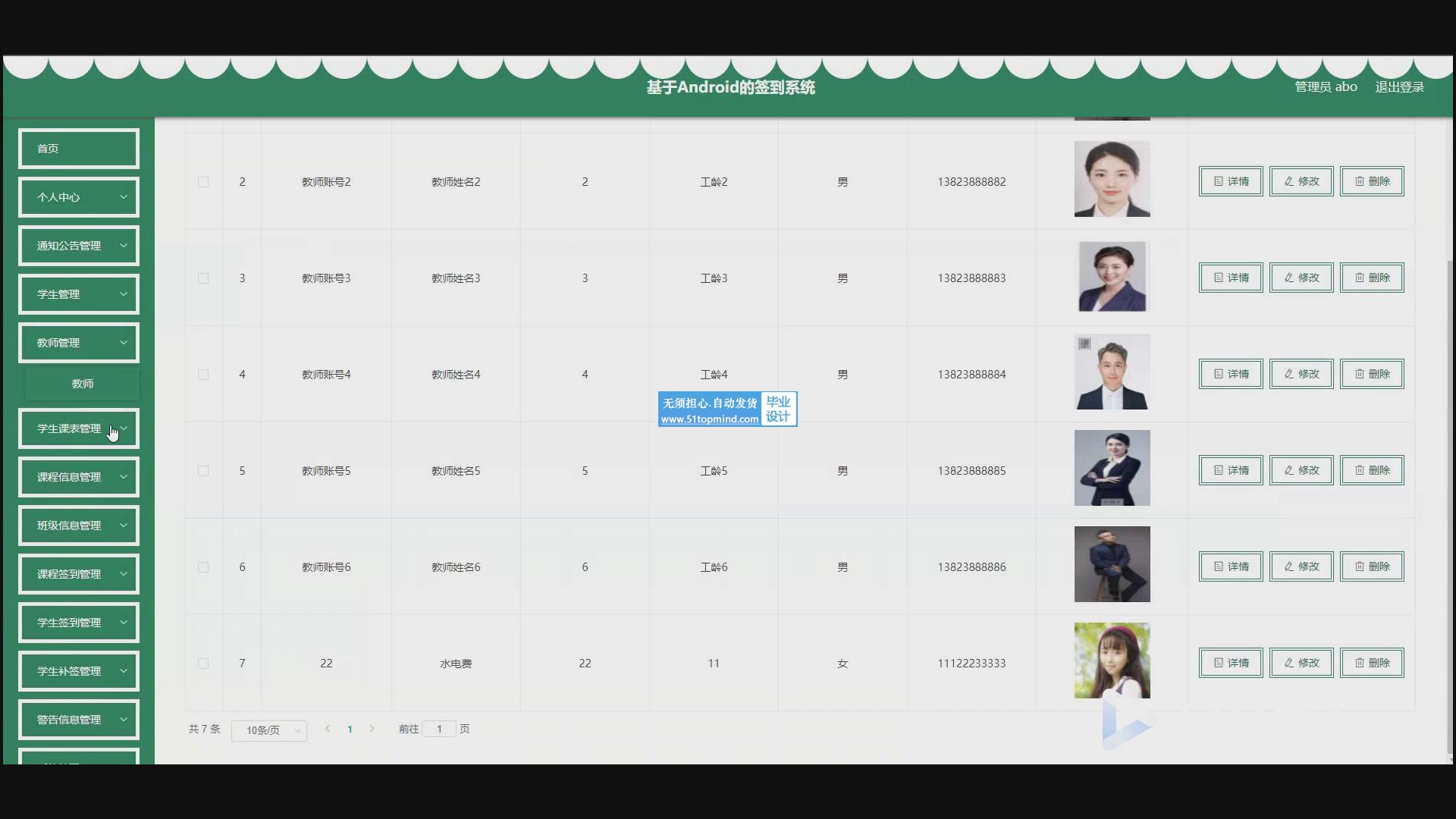The image size is (1456, 819).
Task: Expand the 学生管理 menu
Action: pyautogui.click(x=79, y=294)
